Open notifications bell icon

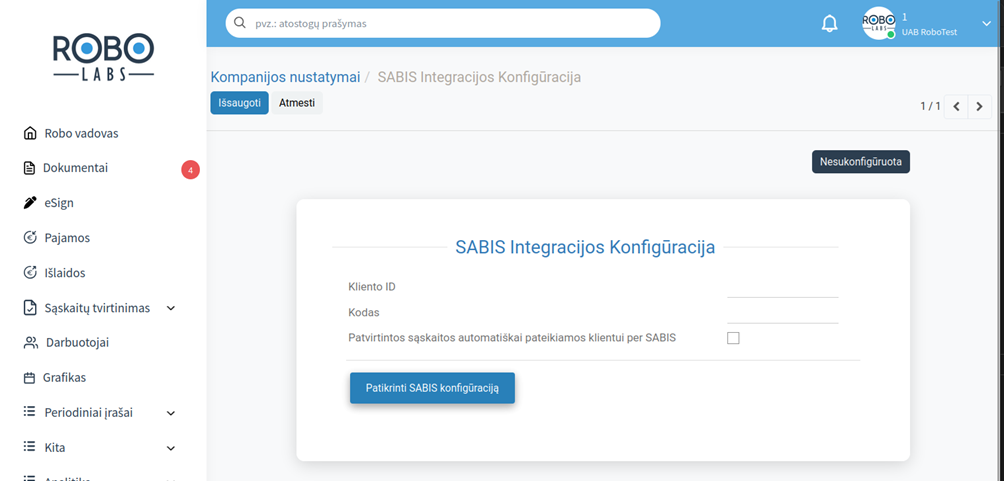click(x=829, y=24)
